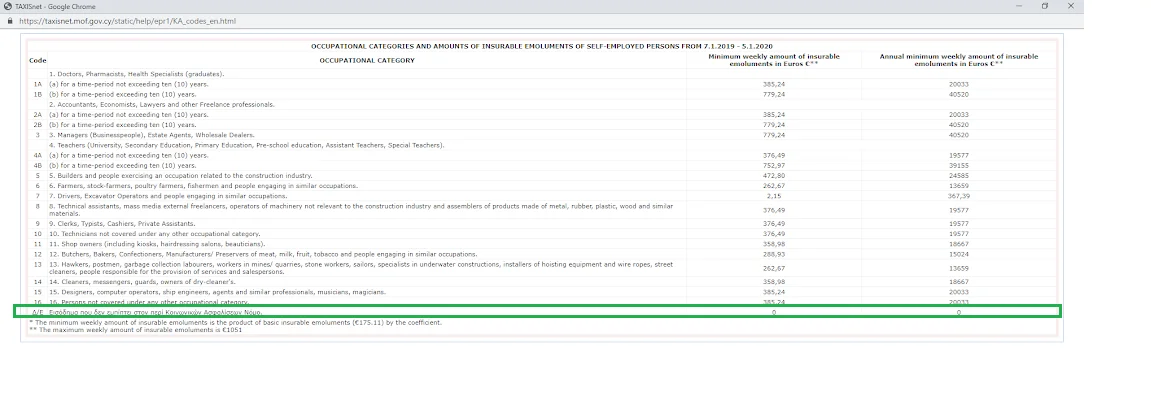Screen dimensions: 1151x397
Task: Click annual value '18667' in Shop owners row
Action: [x=959, y=244]
